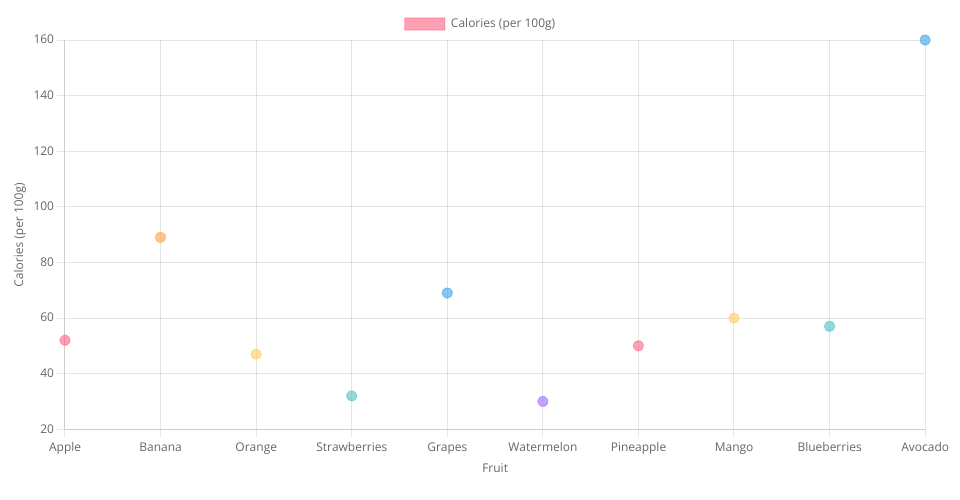
Task: Click the Avocado data point at 160
Action: (924, 40)
